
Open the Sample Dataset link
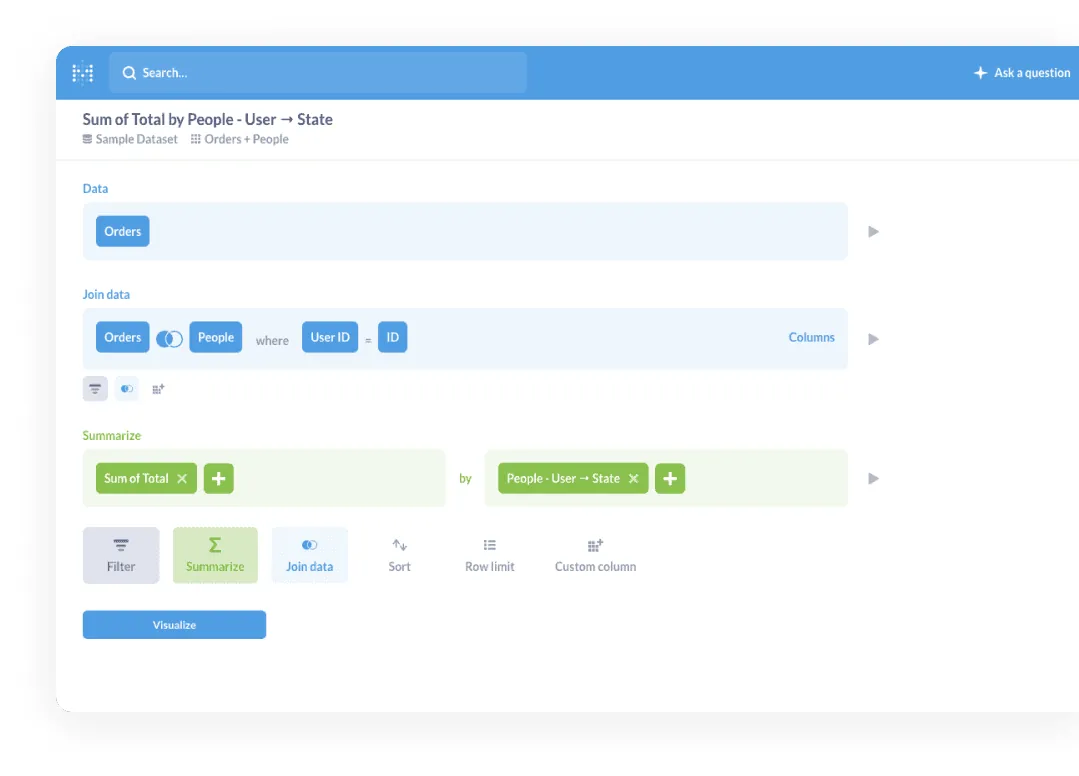tap(130, 139)
